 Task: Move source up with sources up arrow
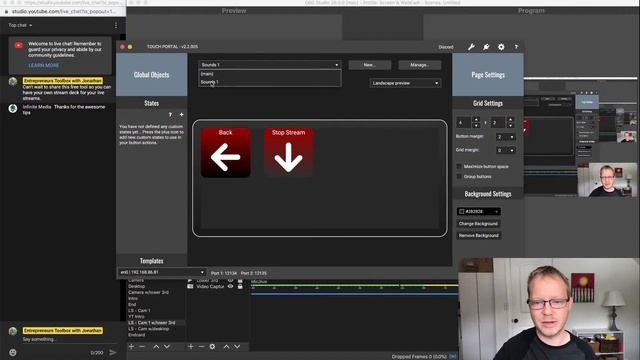click(227, 347)
